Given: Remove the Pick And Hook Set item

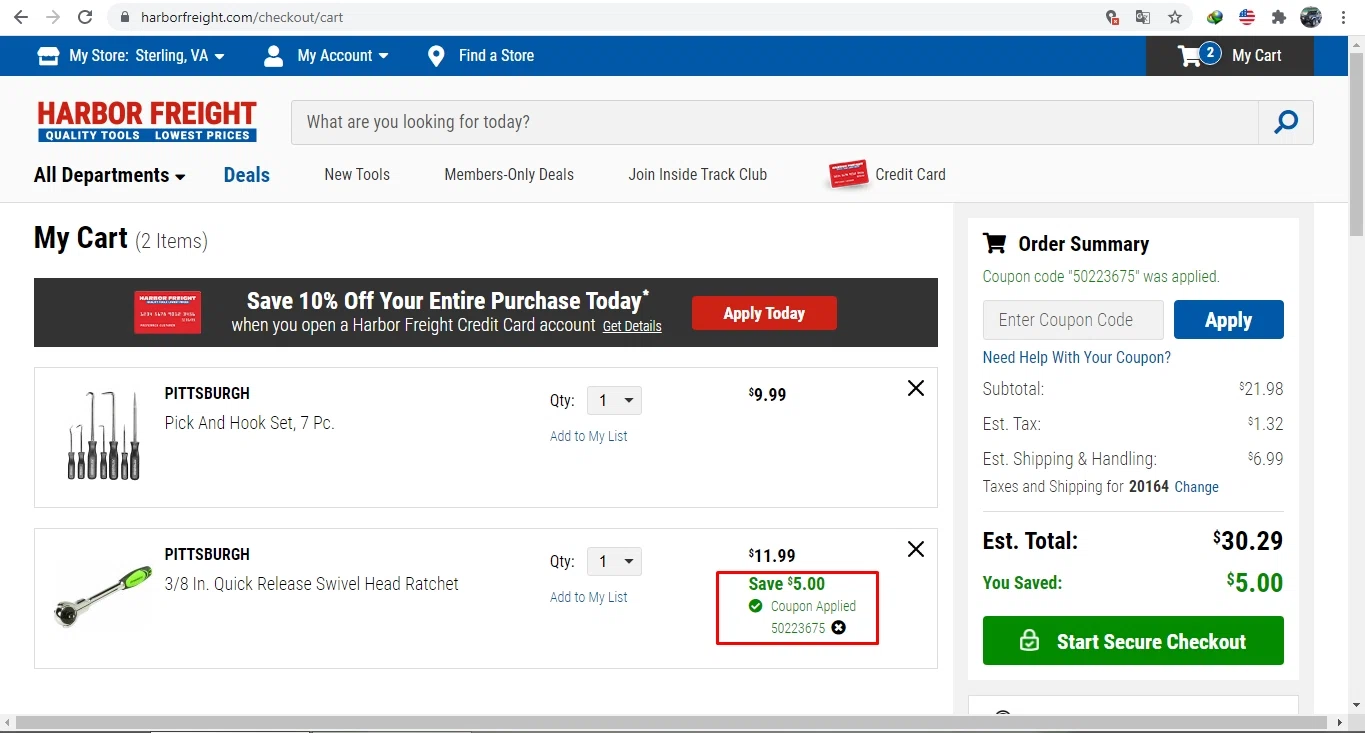Looking at the screenshot, I should 915,388.
